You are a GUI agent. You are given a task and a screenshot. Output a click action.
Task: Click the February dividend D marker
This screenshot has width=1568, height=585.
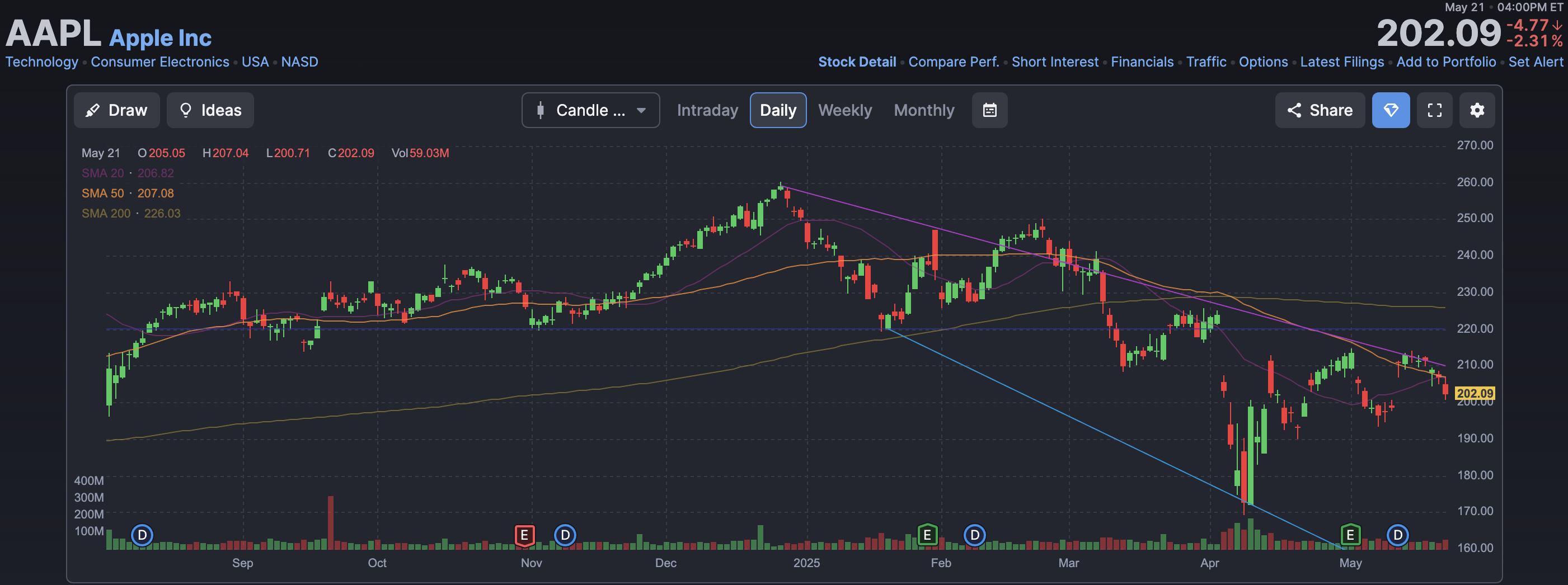point(974,535)
